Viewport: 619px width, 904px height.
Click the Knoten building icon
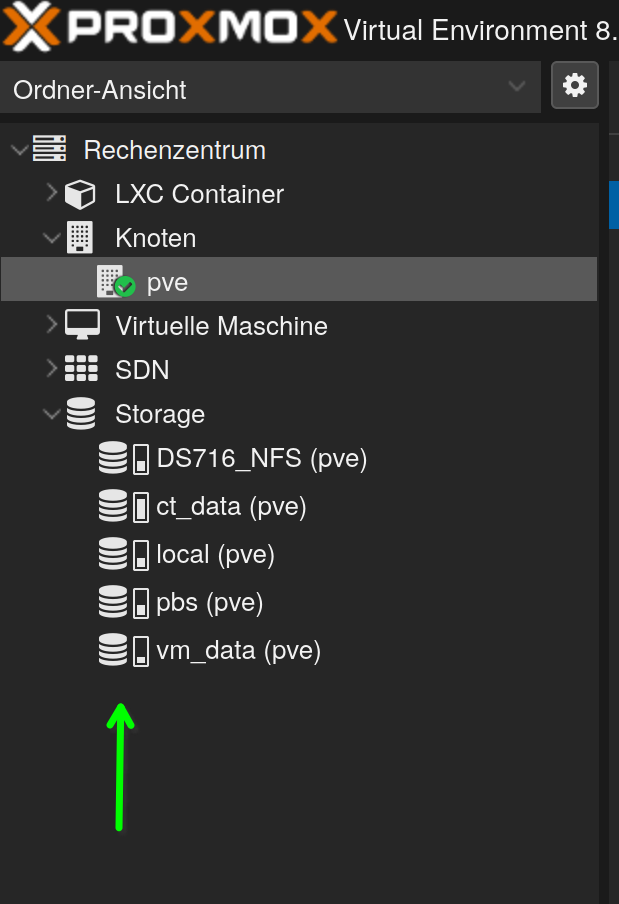point(80,238)
